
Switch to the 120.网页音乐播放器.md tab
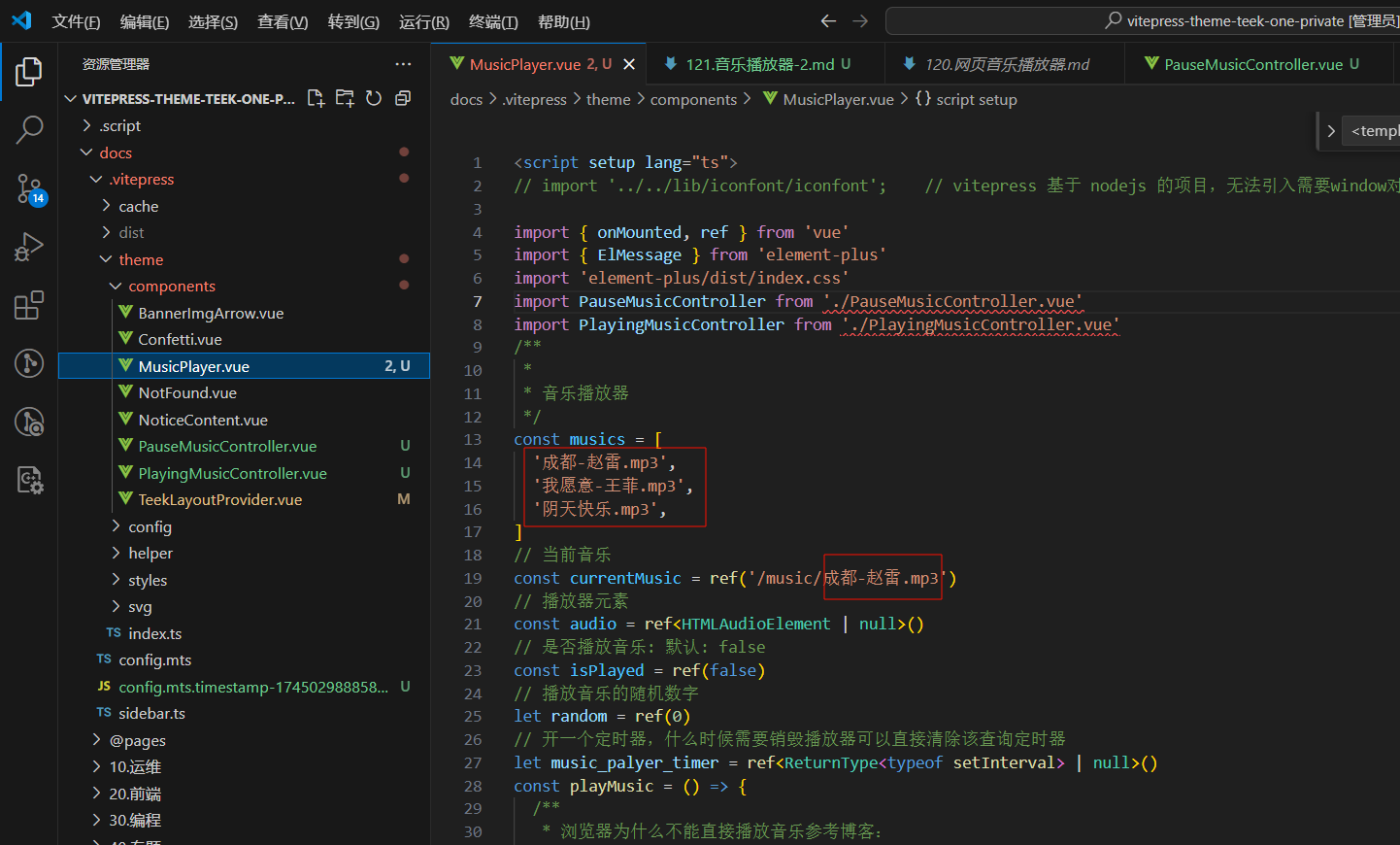click(x=1005, y=64)
